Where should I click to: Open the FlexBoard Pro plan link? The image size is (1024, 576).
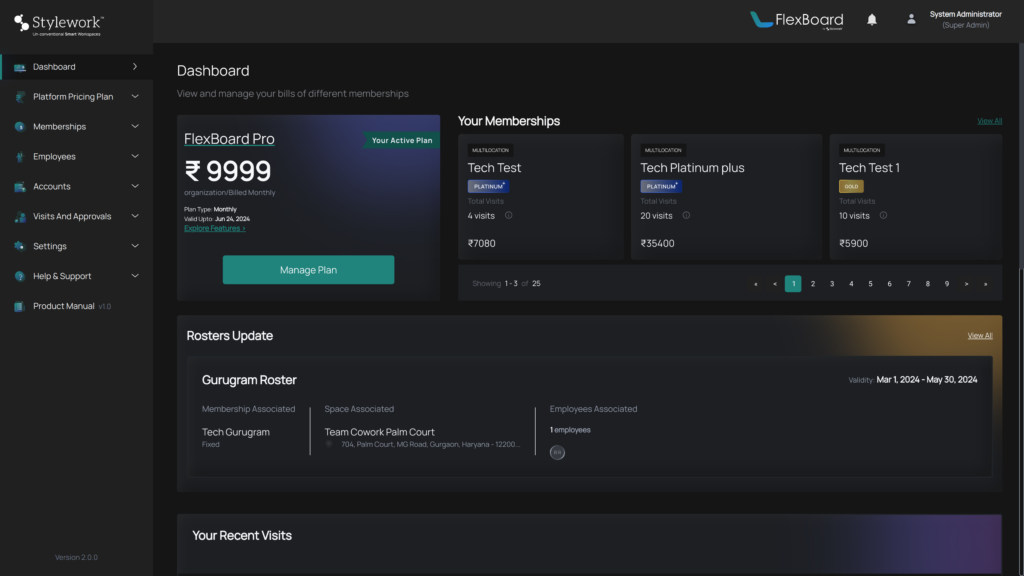[229, 139]
